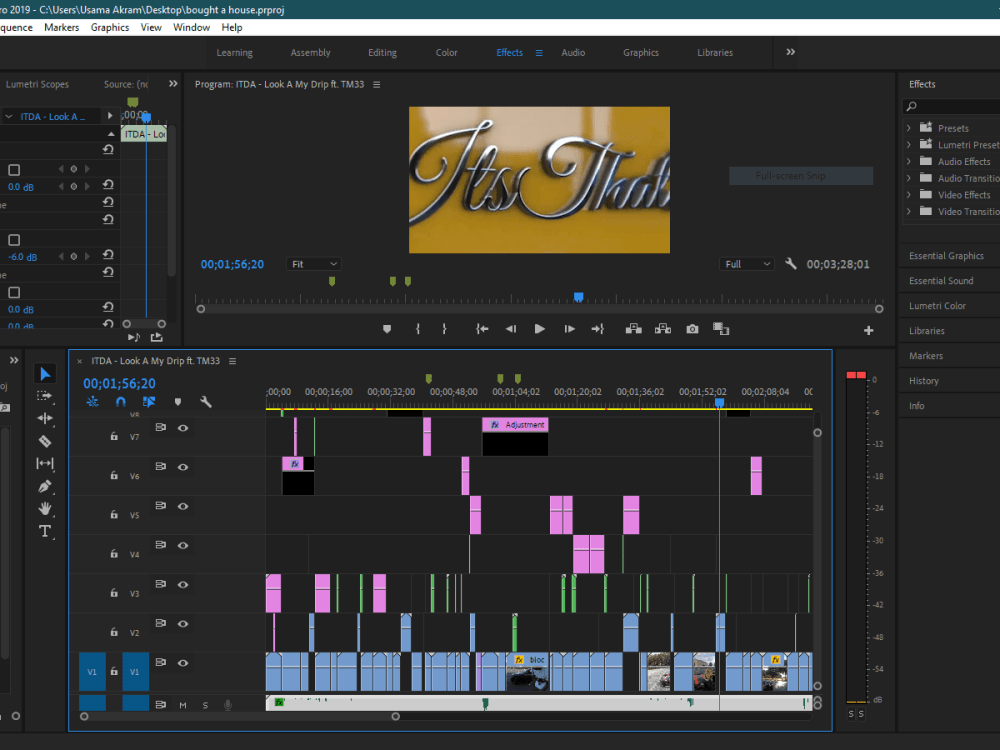The width and height of the screenshot is (1000, 750).
Task: Expand Audio Transitions folder
Action: 909,178
